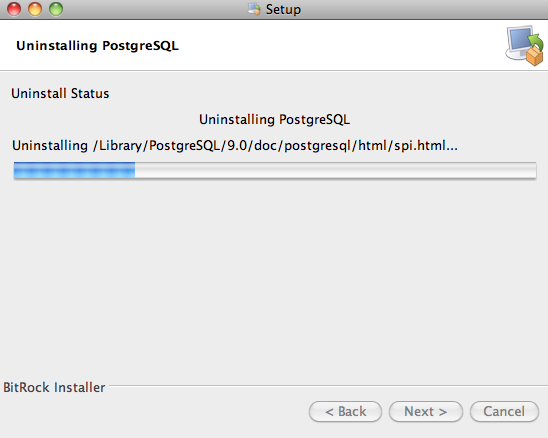Image resolution: width=548 pixels, height=438 pixels.
Task: Click the blue filled part of progress bar
Action: tap(74, 170)
